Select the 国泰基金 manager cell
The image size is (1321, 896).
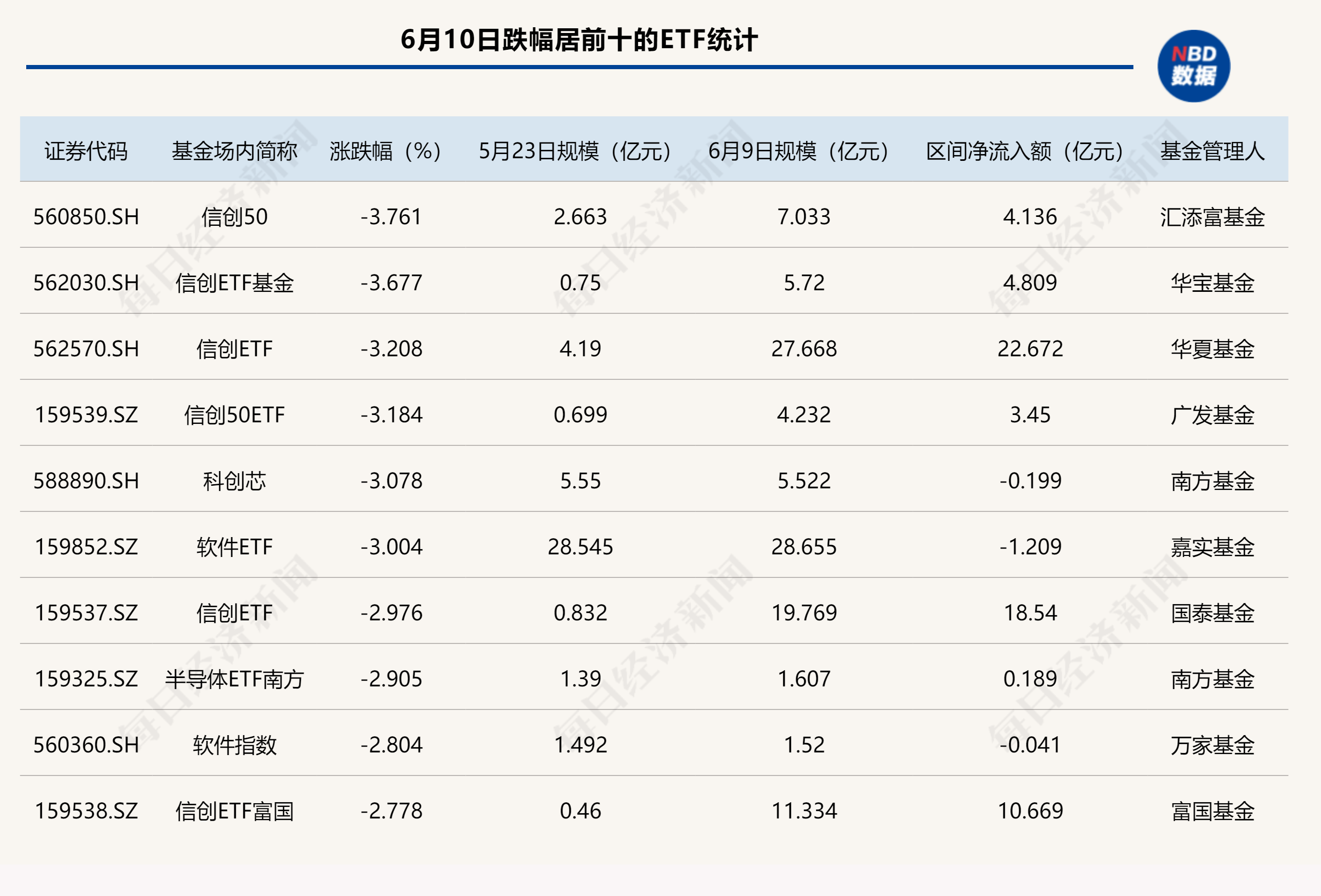coord(1212,613)
